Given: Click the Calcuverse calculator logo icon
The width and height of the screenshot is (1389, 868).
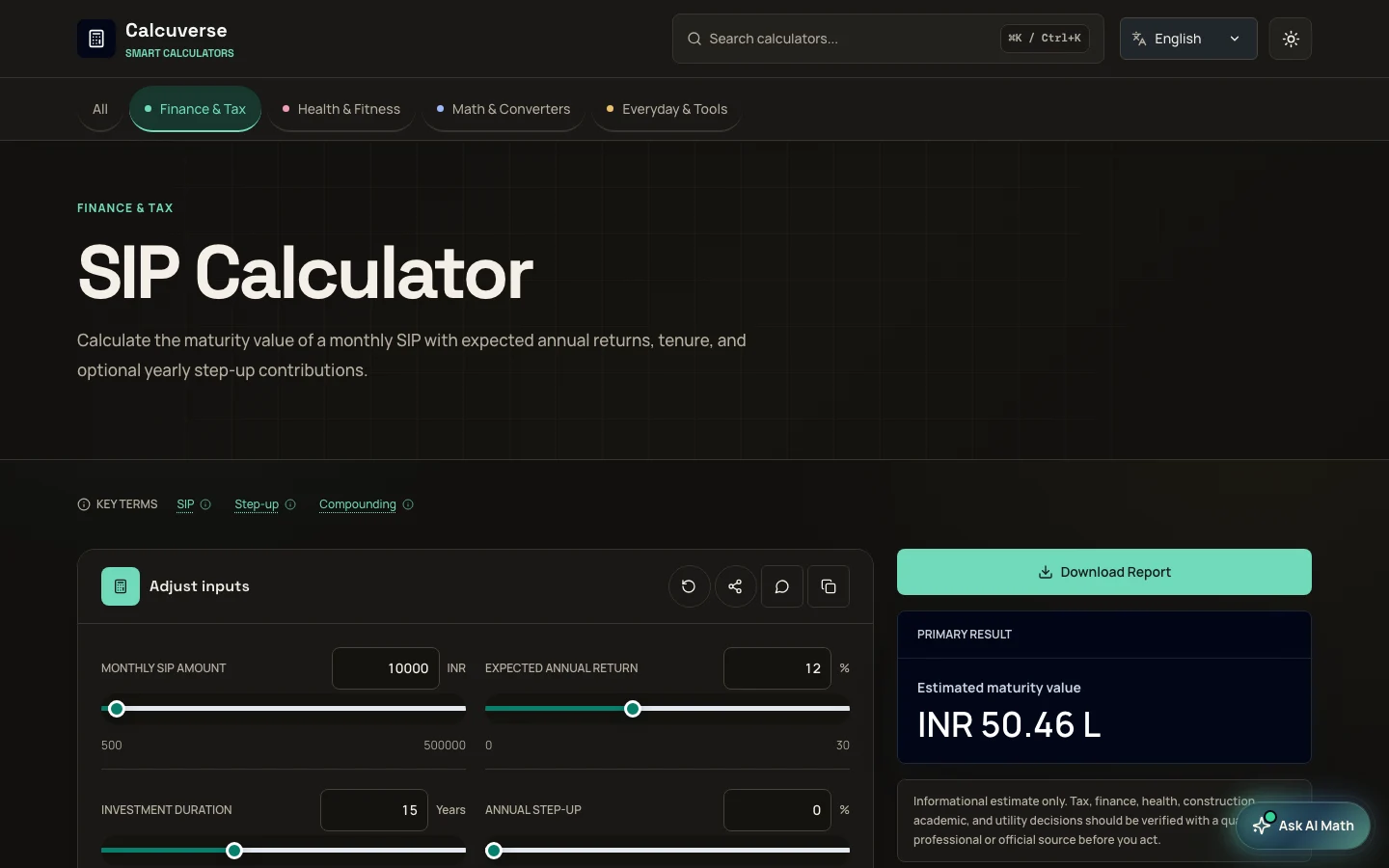Looking at the screenshot, I should coord(96,39).
